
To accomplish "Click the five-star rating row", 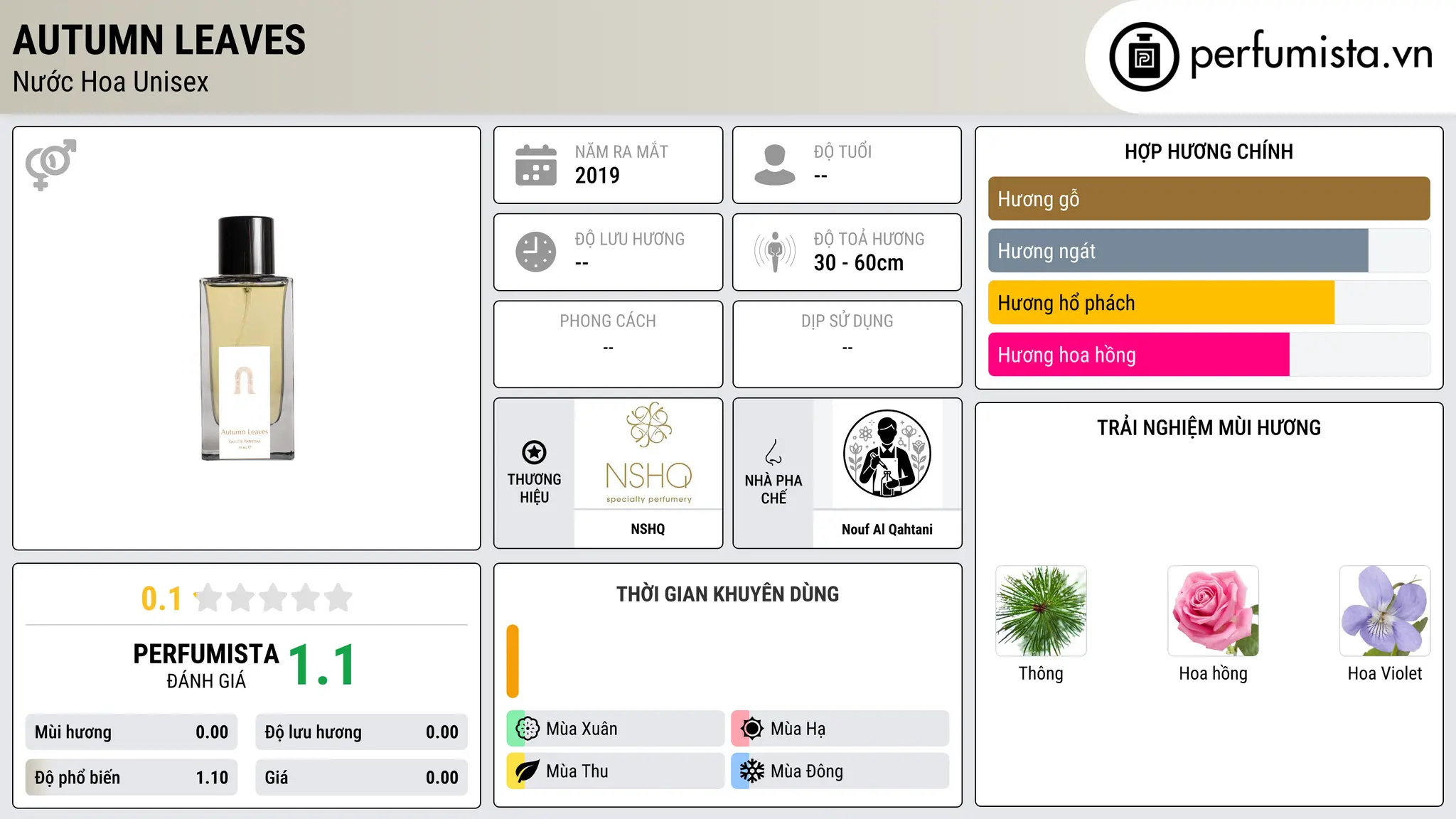I will pos(274,598).
